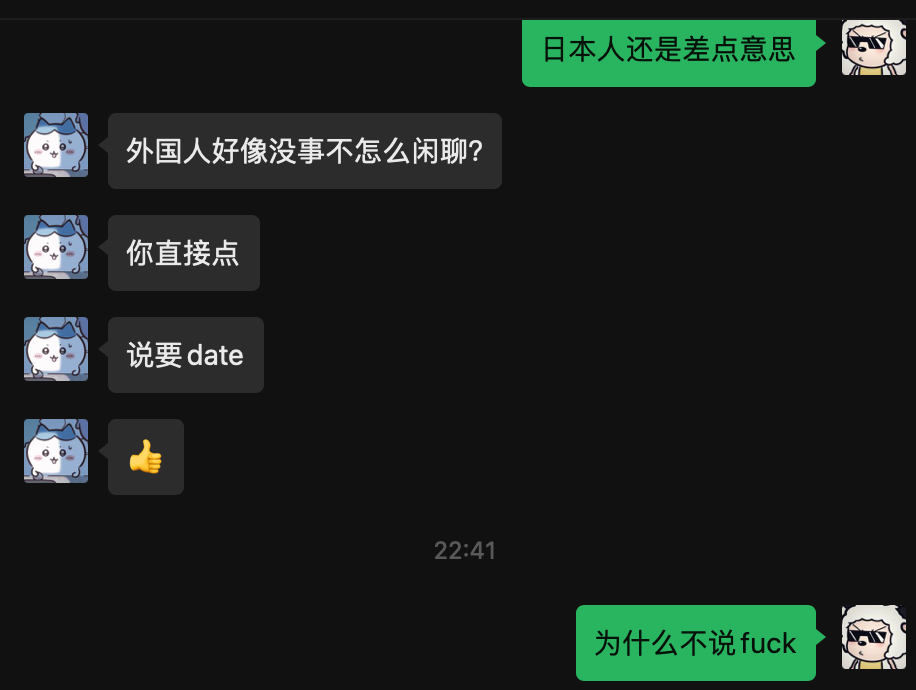Click the cat avatar next to thumbs-up message
The image size is (916, 690).
pyautogui.click(x=56, y=450)
